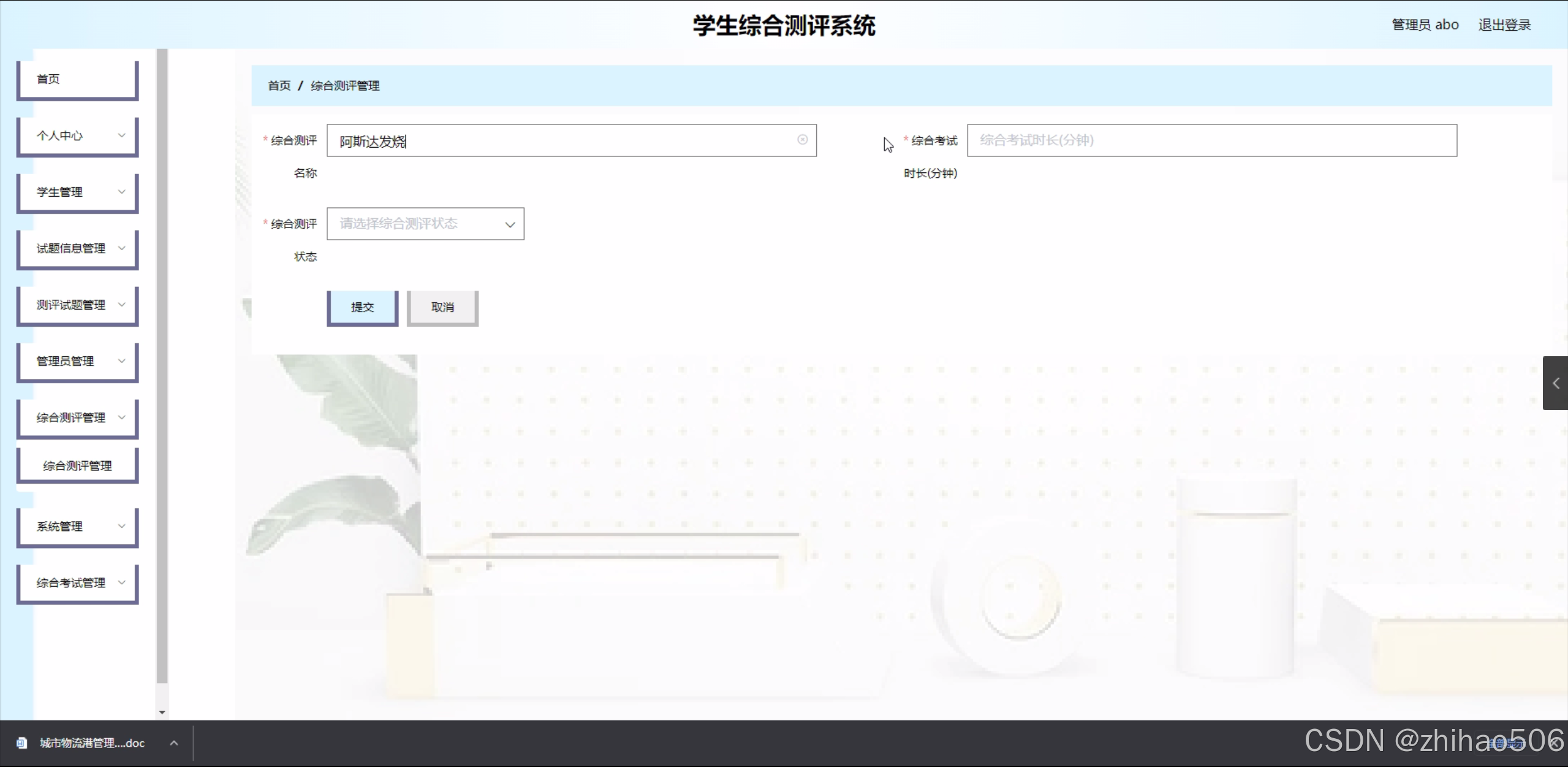Expand 学生管理 menu chevron
The width and height of the screenshot is (1568, 767).
coord(121,192)
